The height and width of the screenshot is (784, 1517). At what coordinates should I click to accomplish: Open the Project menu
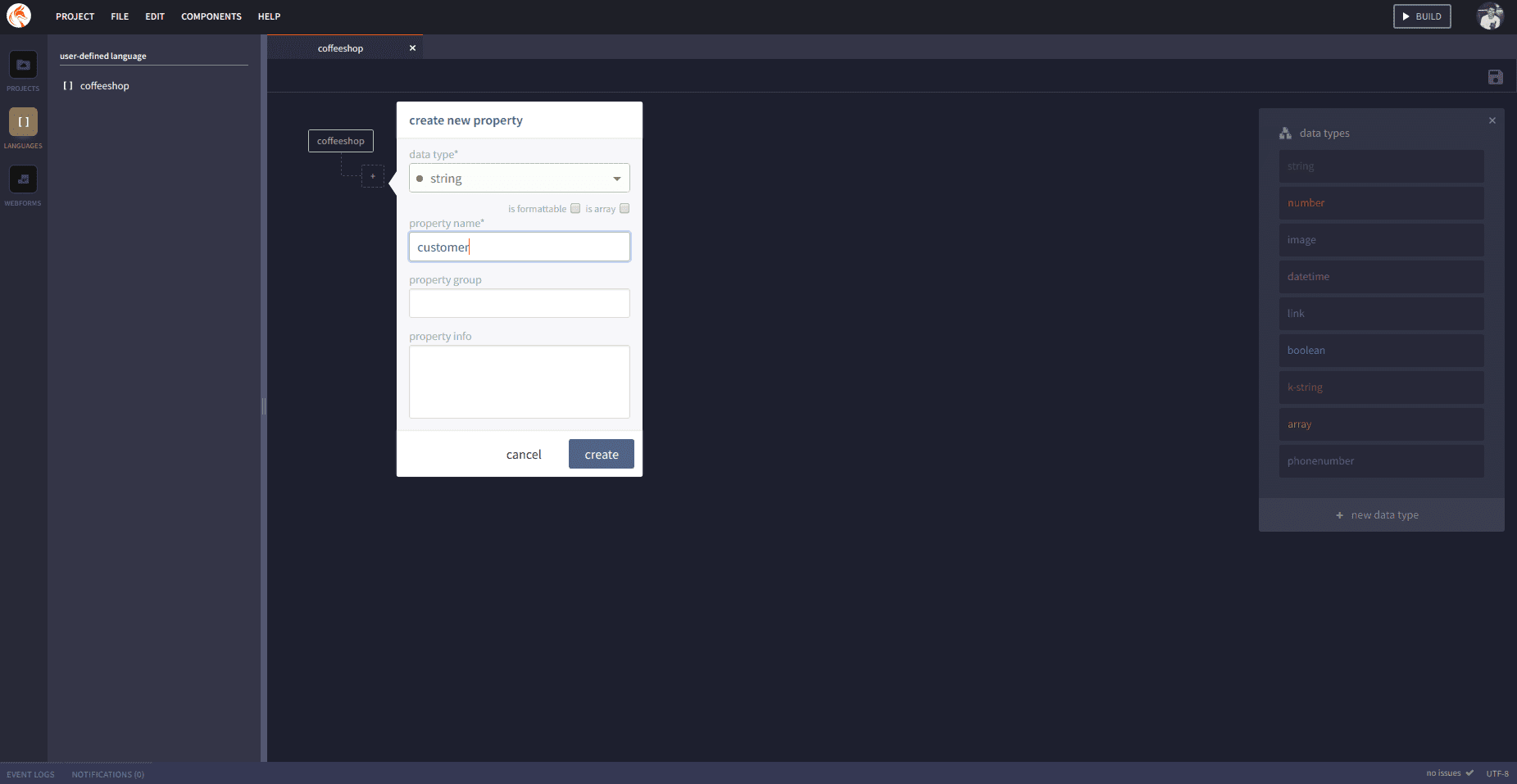click(x=75, y=16)
